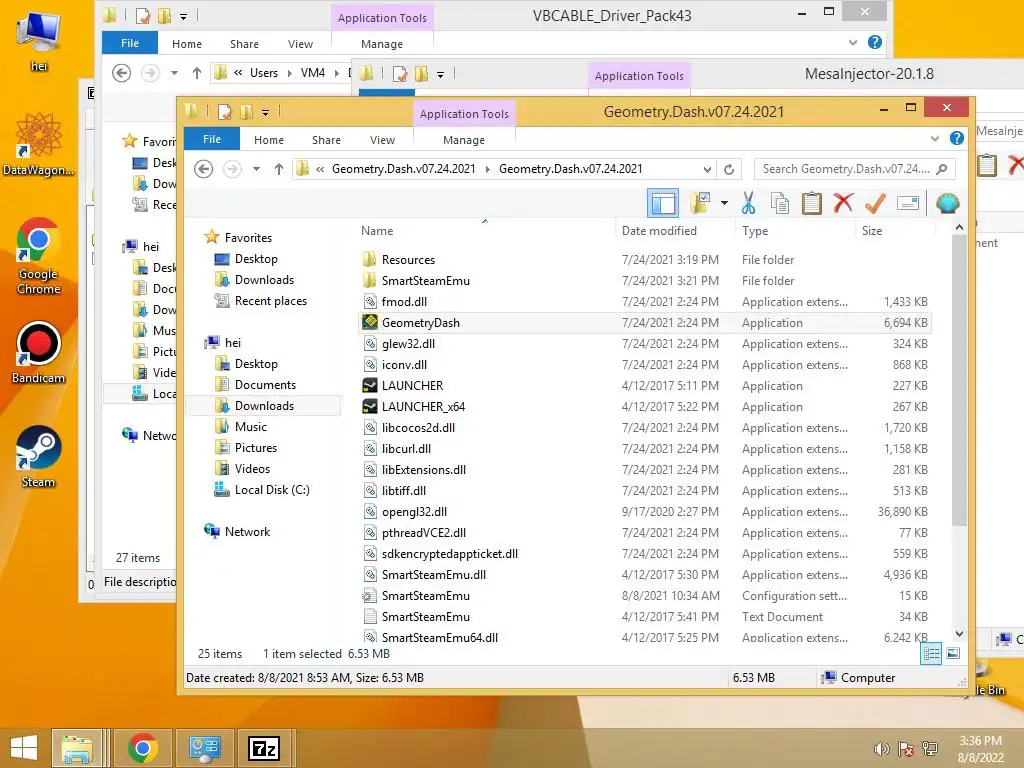1024x768 pixels.
Task: Select SmartSteamEmu configuration settings file
Action: (645, 596)
